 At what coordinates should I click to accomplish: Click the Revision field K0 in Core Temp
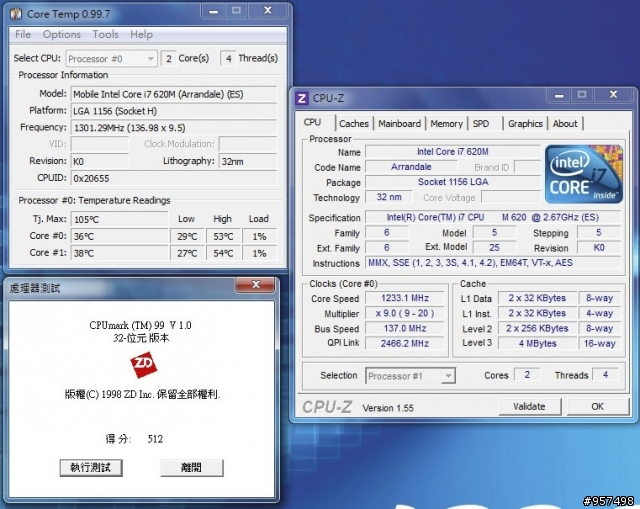[x=100, y=161]
